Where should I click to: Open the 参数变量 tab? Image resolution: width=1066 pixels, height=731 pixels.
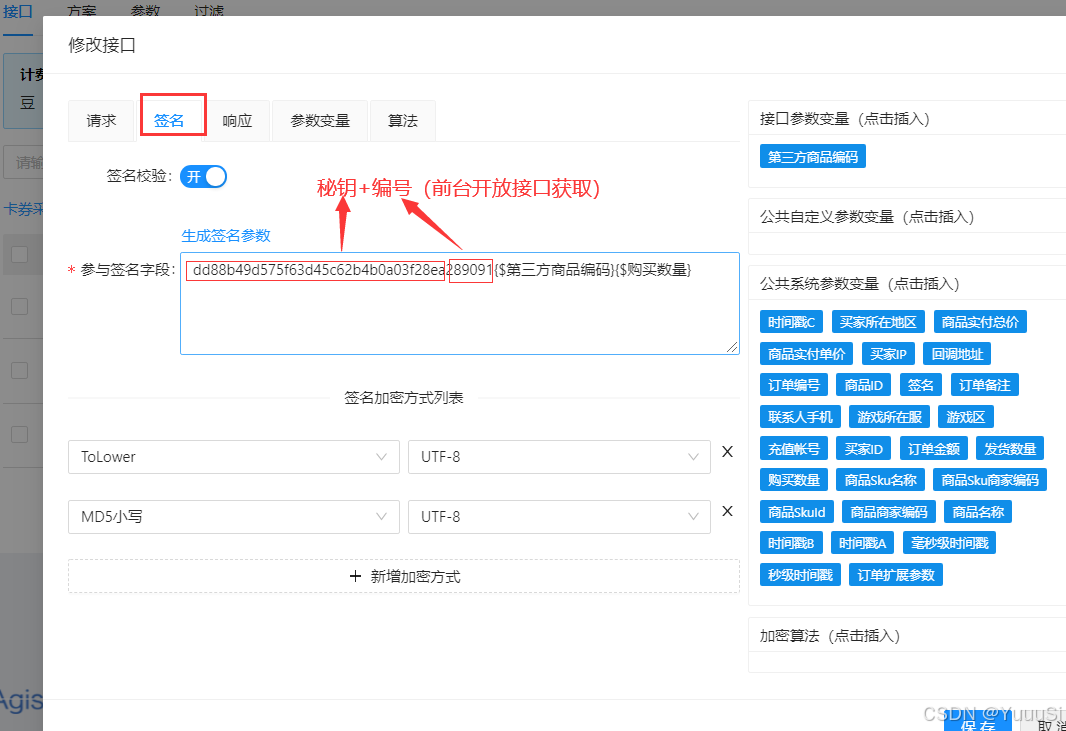point(320,121)
